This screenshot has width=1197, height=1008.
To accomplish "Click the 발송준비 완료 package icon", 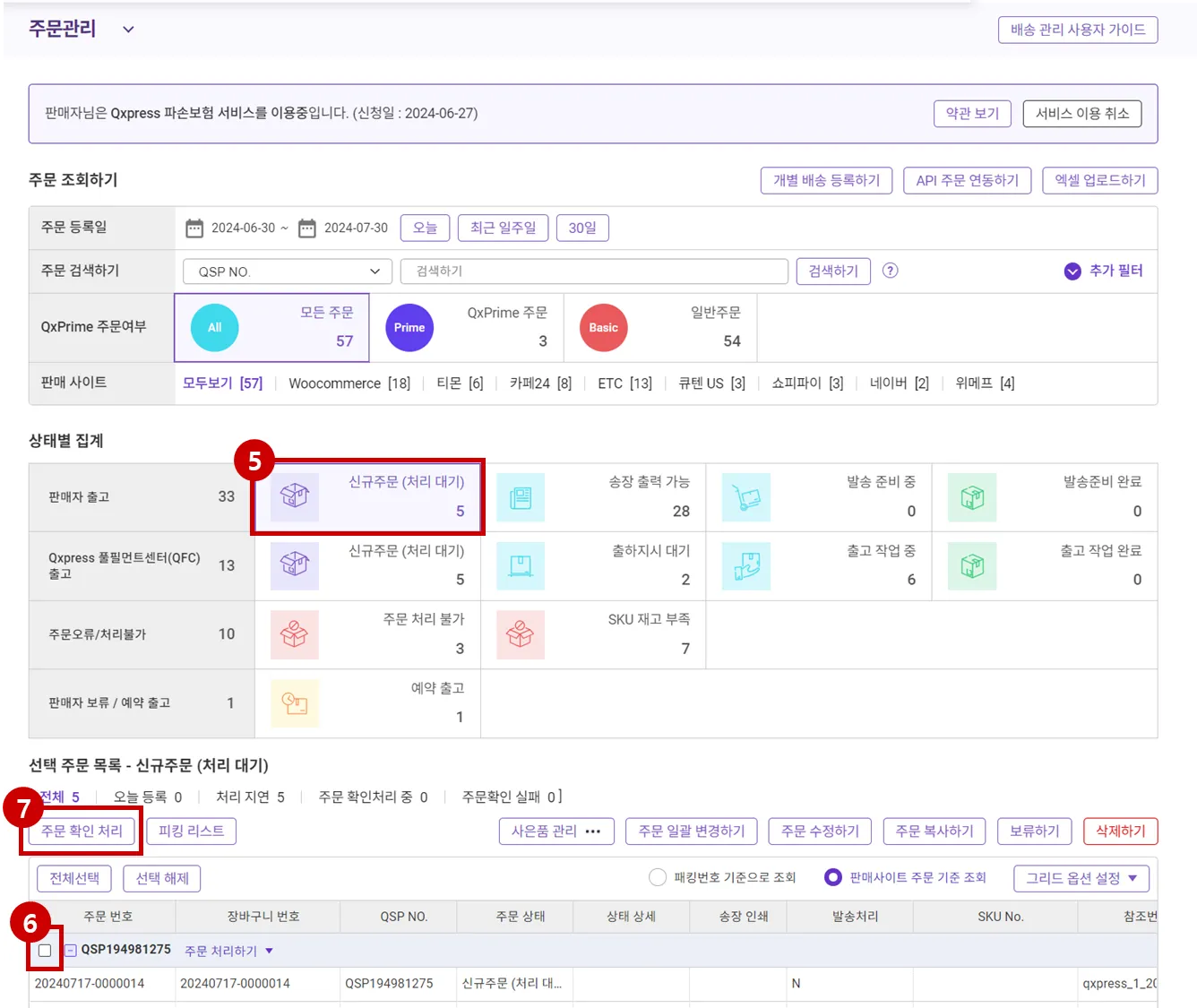I will click(x=972, y=497).
